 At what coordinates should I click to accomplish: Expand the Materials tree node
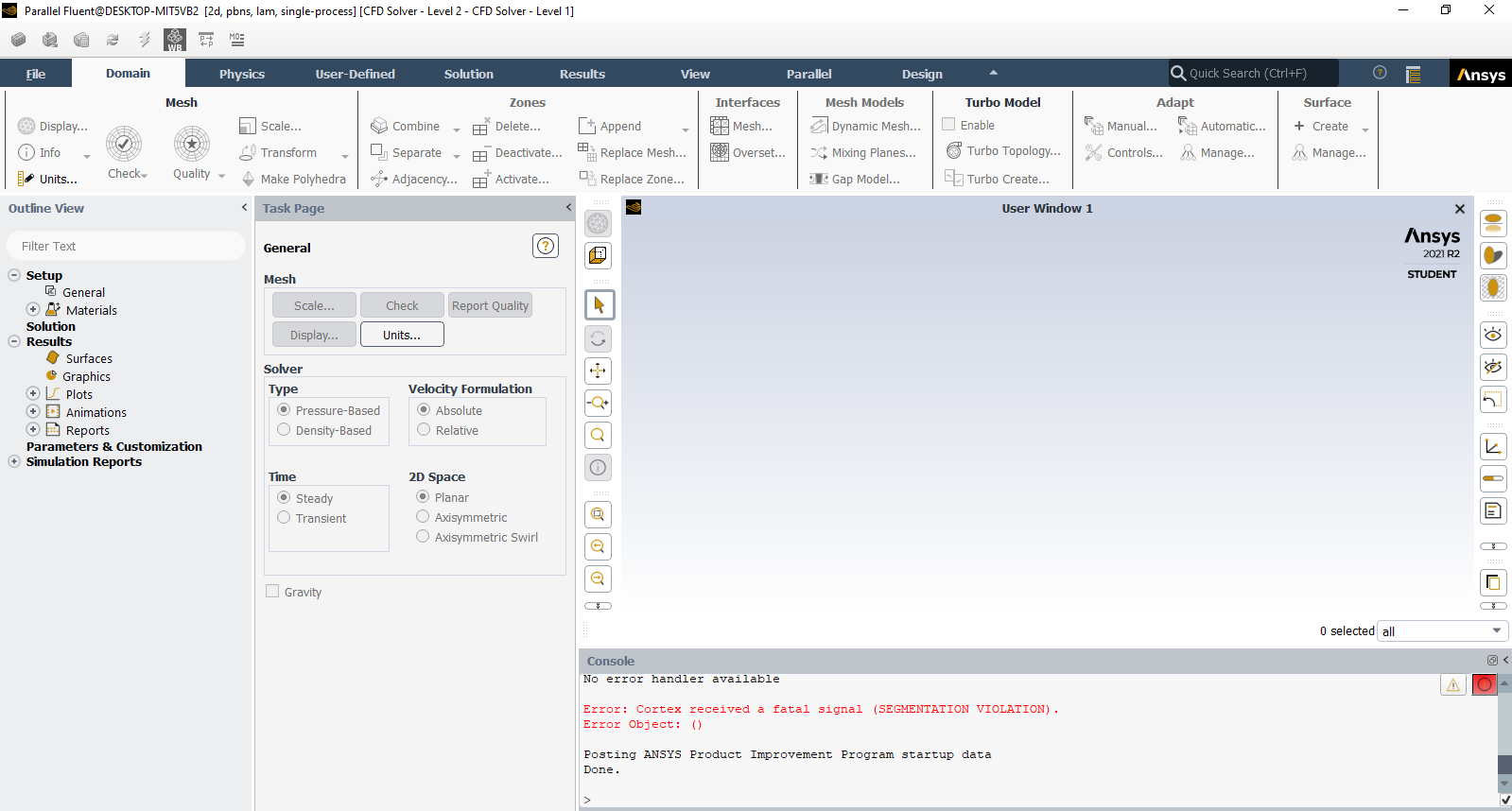pyautogui.click(x=33, y=309)
